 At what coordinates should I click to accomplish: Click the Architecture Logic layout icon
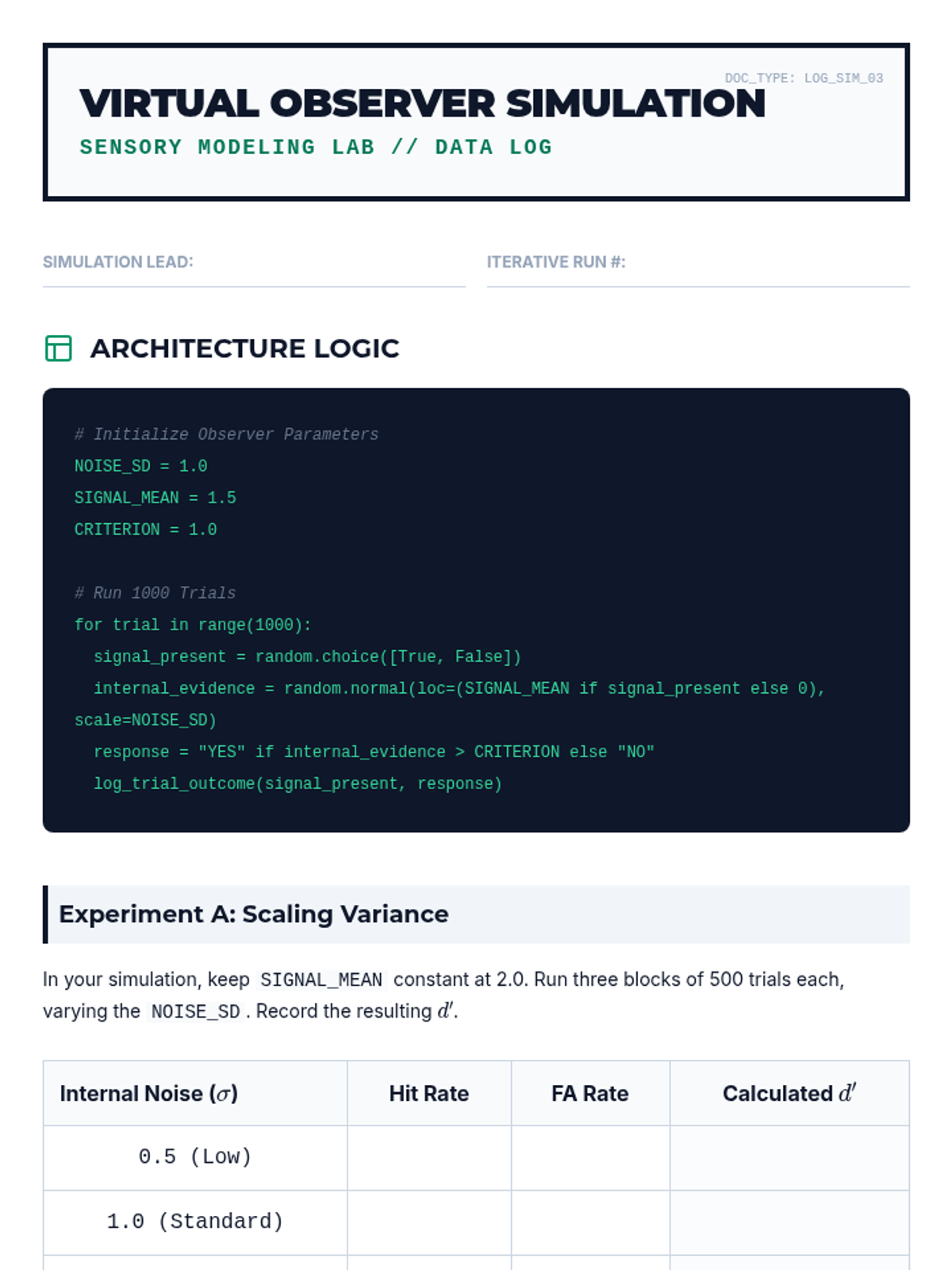(x=58, y=348)
